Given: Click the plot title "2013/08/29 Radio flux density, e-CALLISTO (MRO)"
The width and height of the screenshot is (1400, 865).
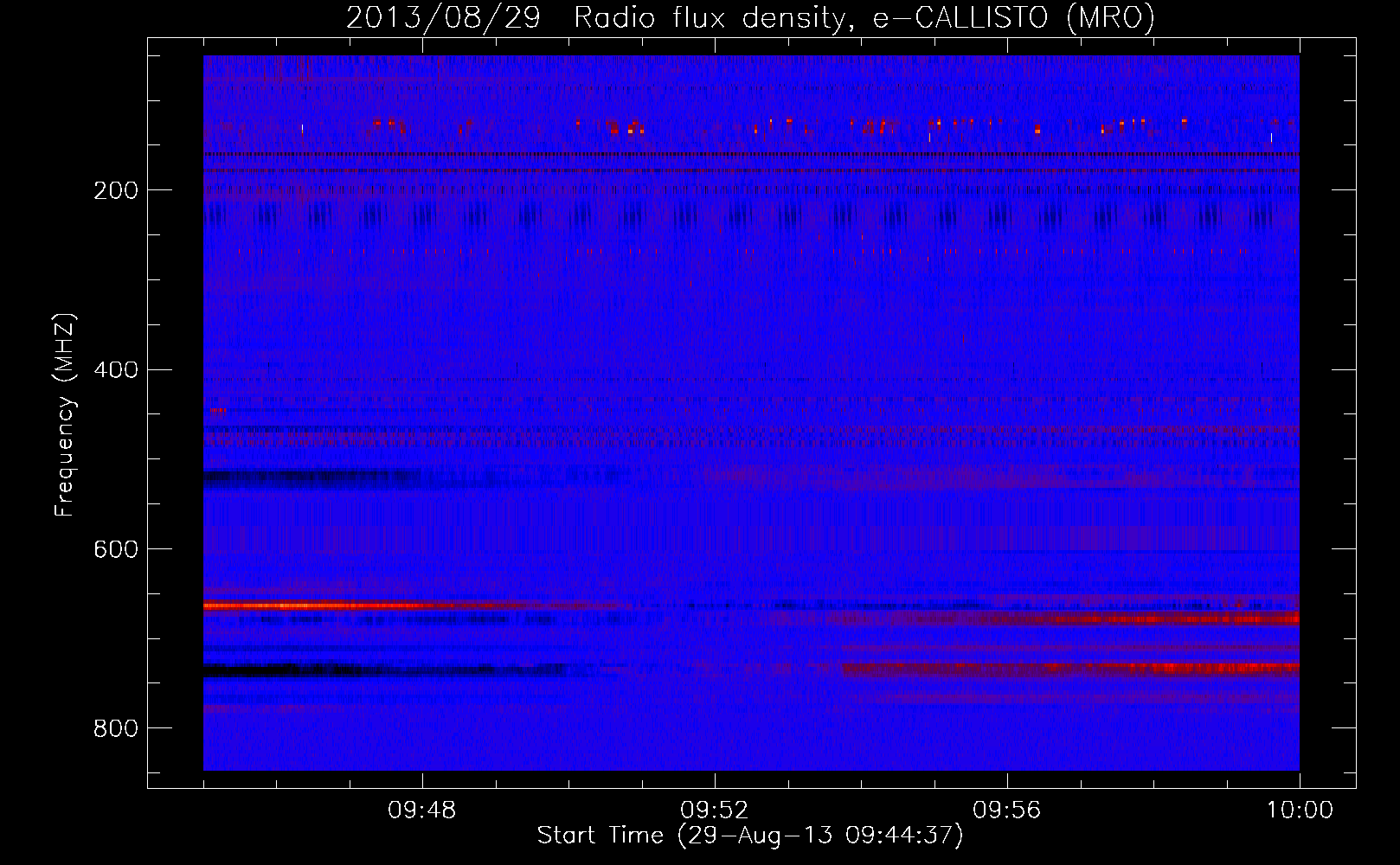Looking at the screenshot, I should coord(750,17).
